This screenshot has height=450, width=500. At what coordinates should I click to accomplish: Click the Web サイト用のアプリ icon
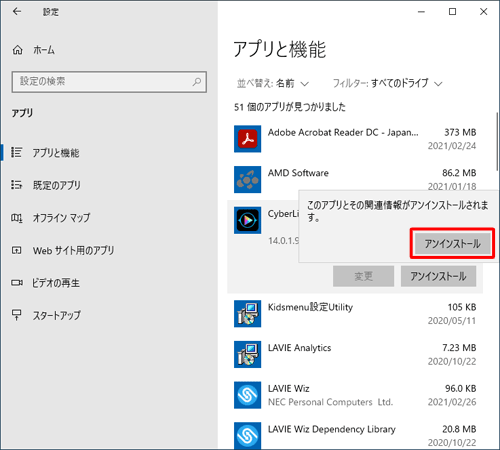tap(16, 250)
